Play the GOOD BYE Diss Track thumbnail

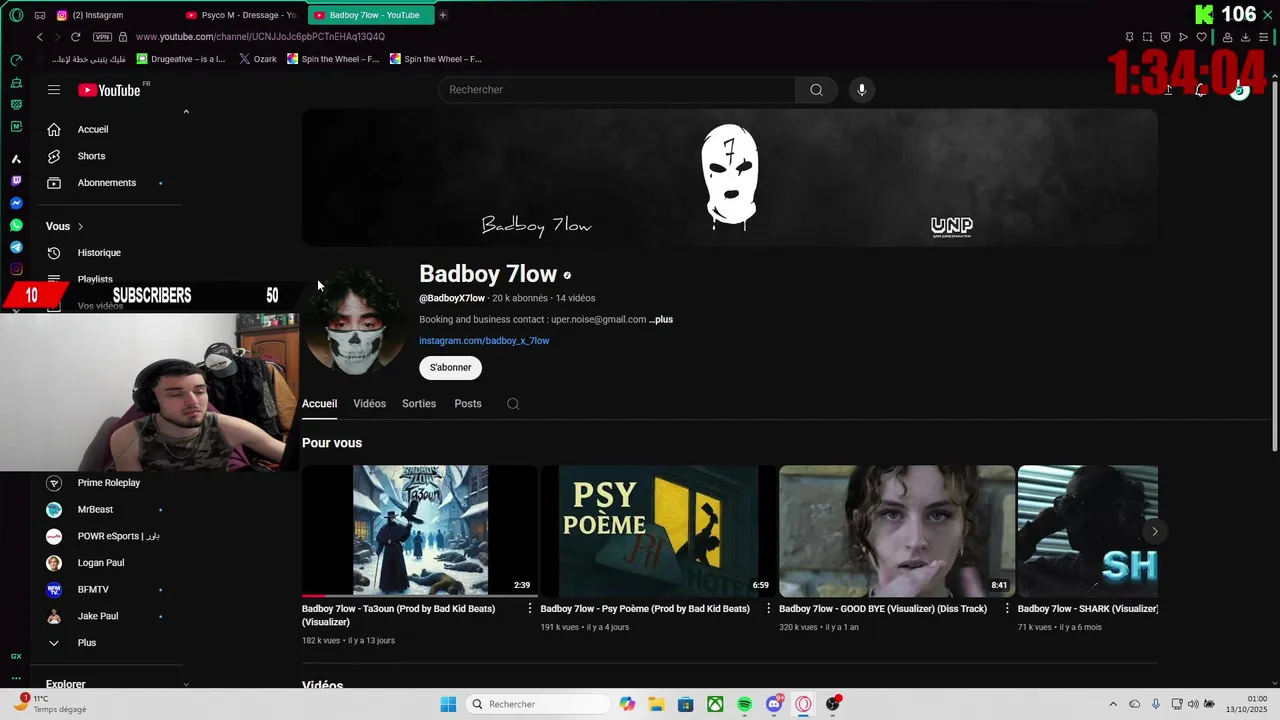(897, 531)
